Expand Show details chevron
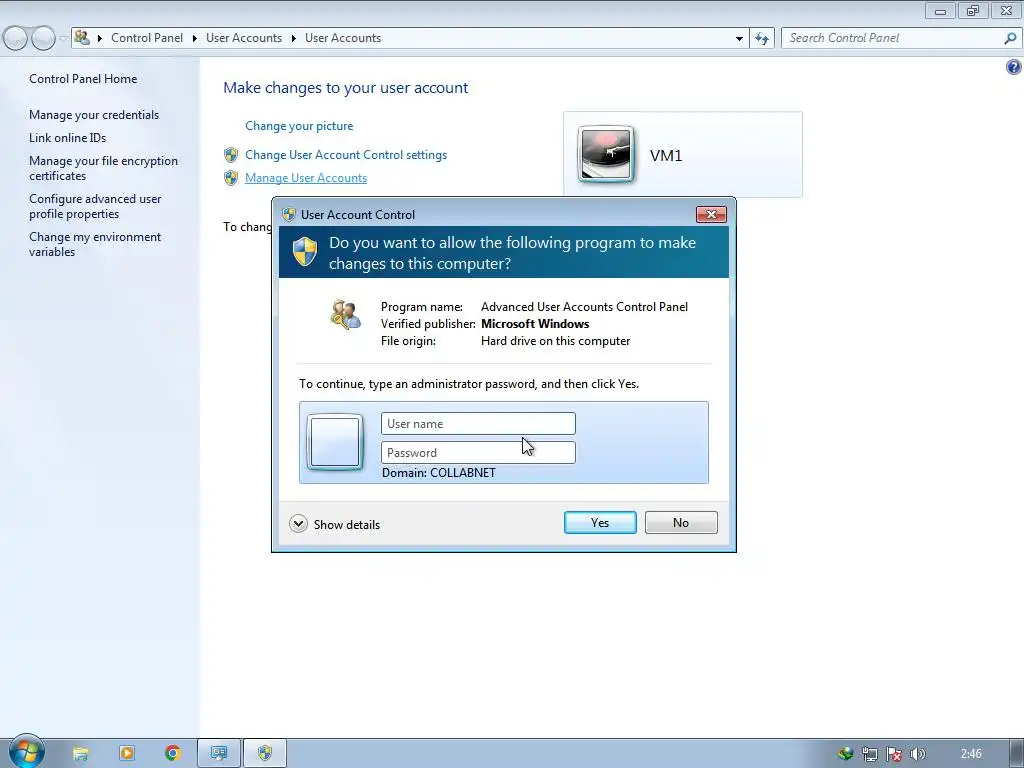 coord(298,524)
